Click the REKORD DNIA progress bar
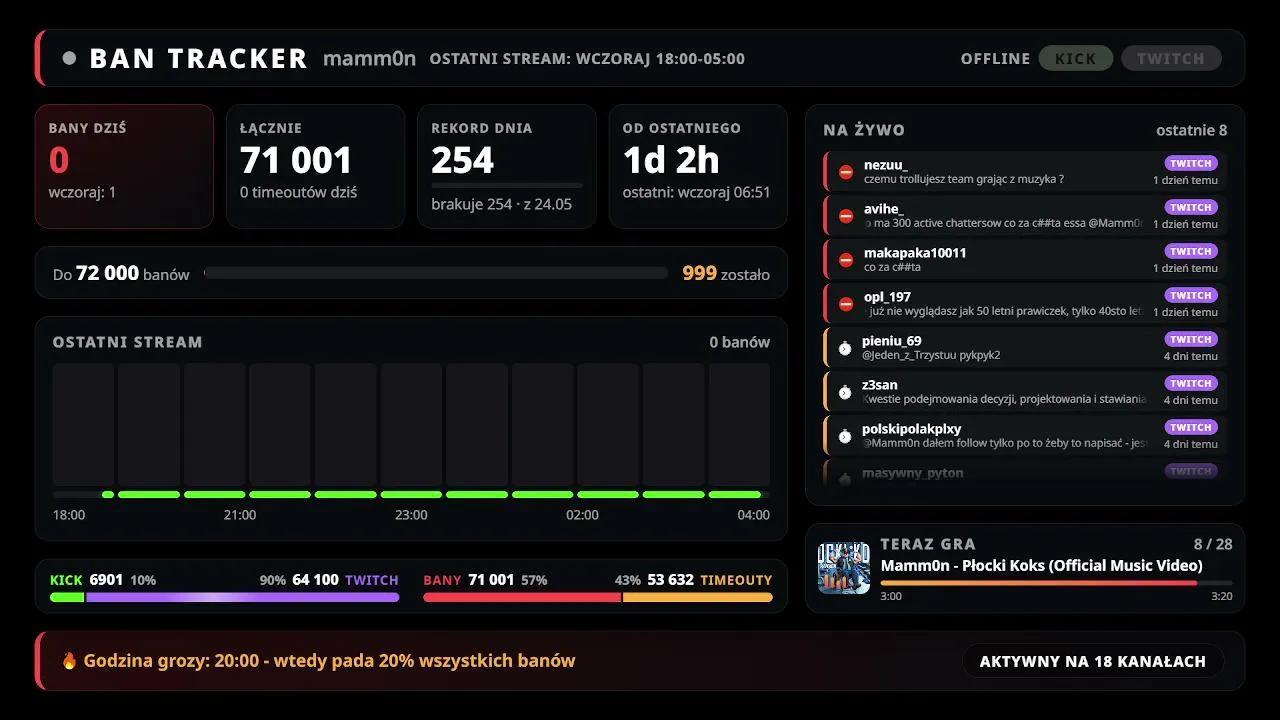Screen dimensions: 1280x720 coord(507,185)
